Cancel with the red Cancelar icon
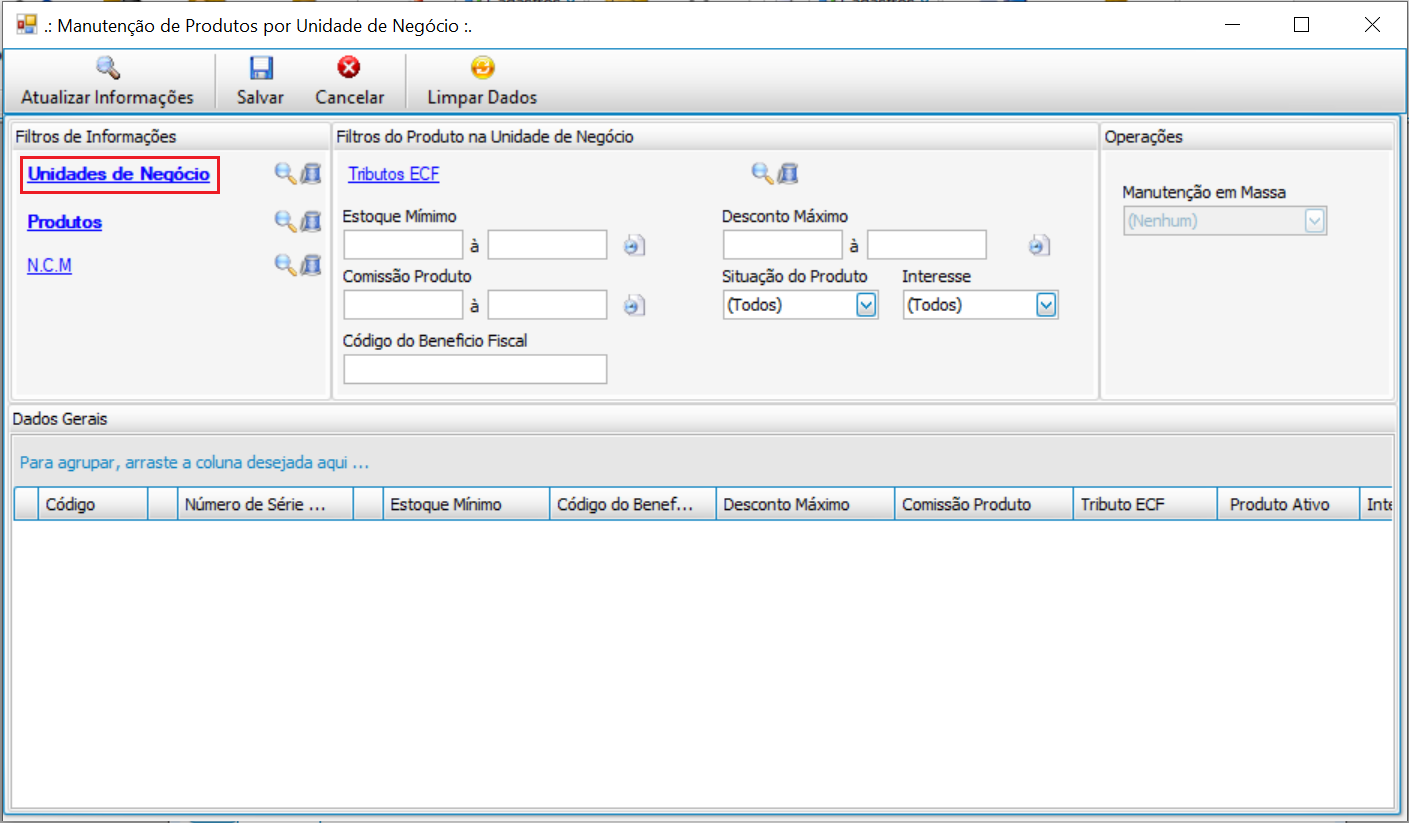 click(349, 69)
